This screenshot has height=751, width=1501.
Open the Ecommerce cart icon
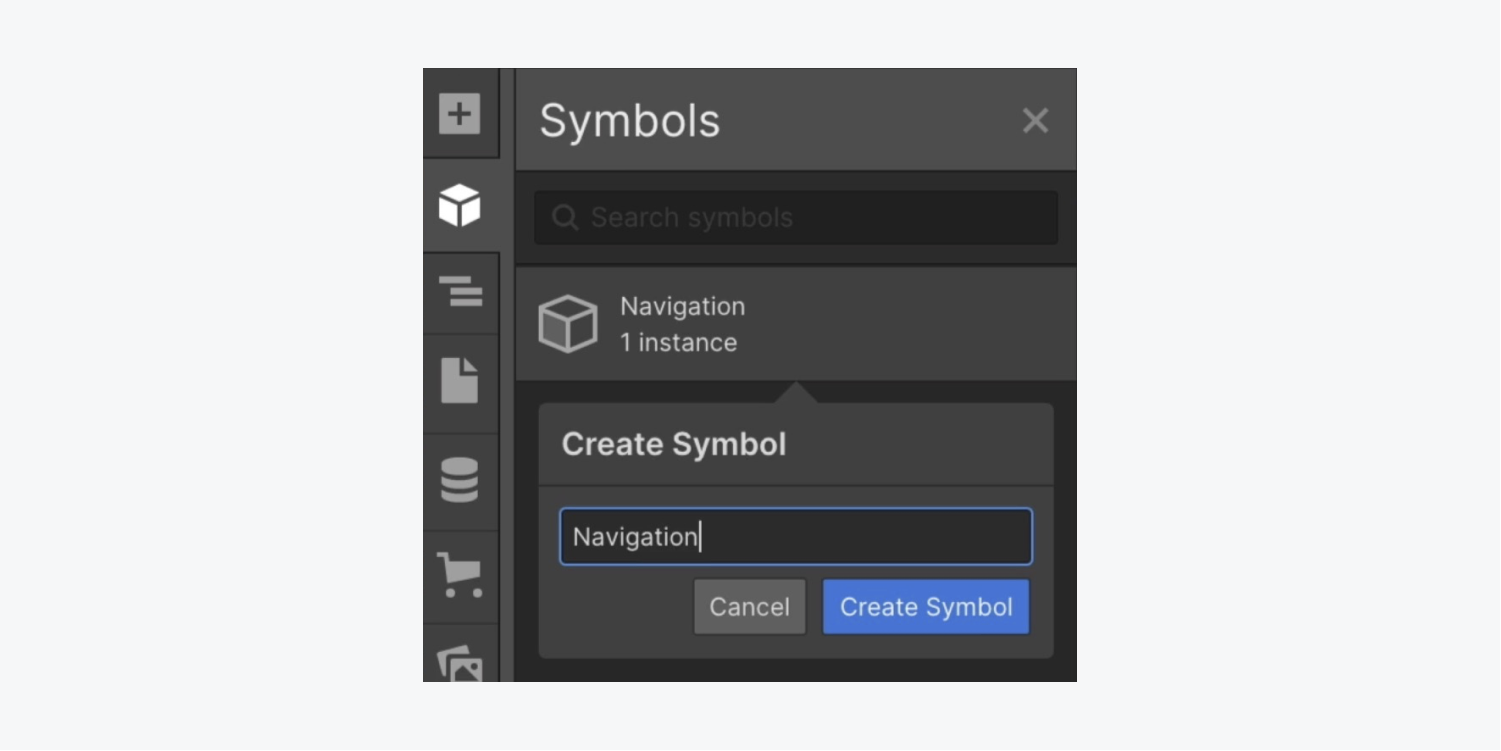tap(460, 574)
